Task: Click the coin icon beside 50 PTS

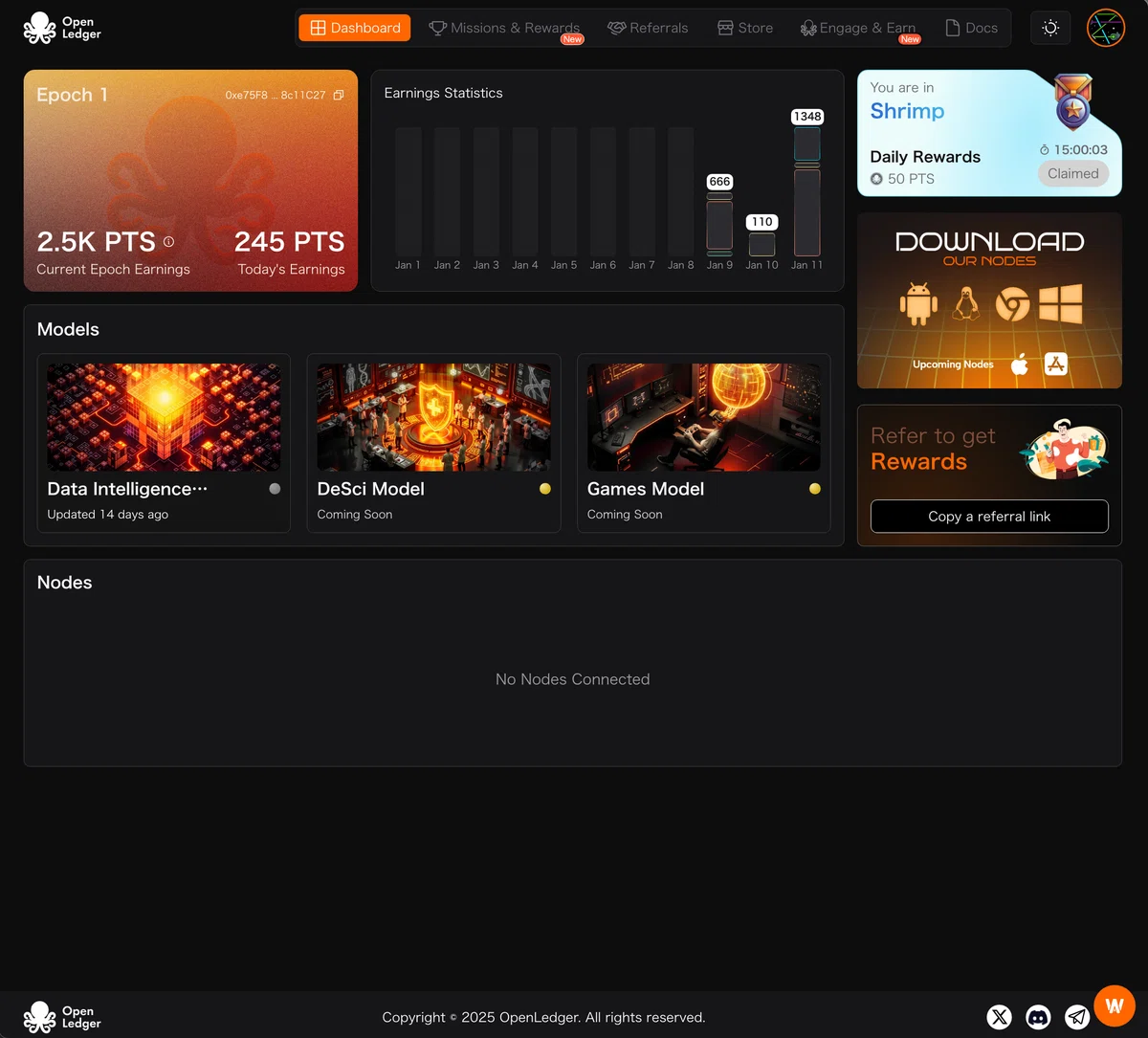Action: pyautogui.click(x=876, y=179)
